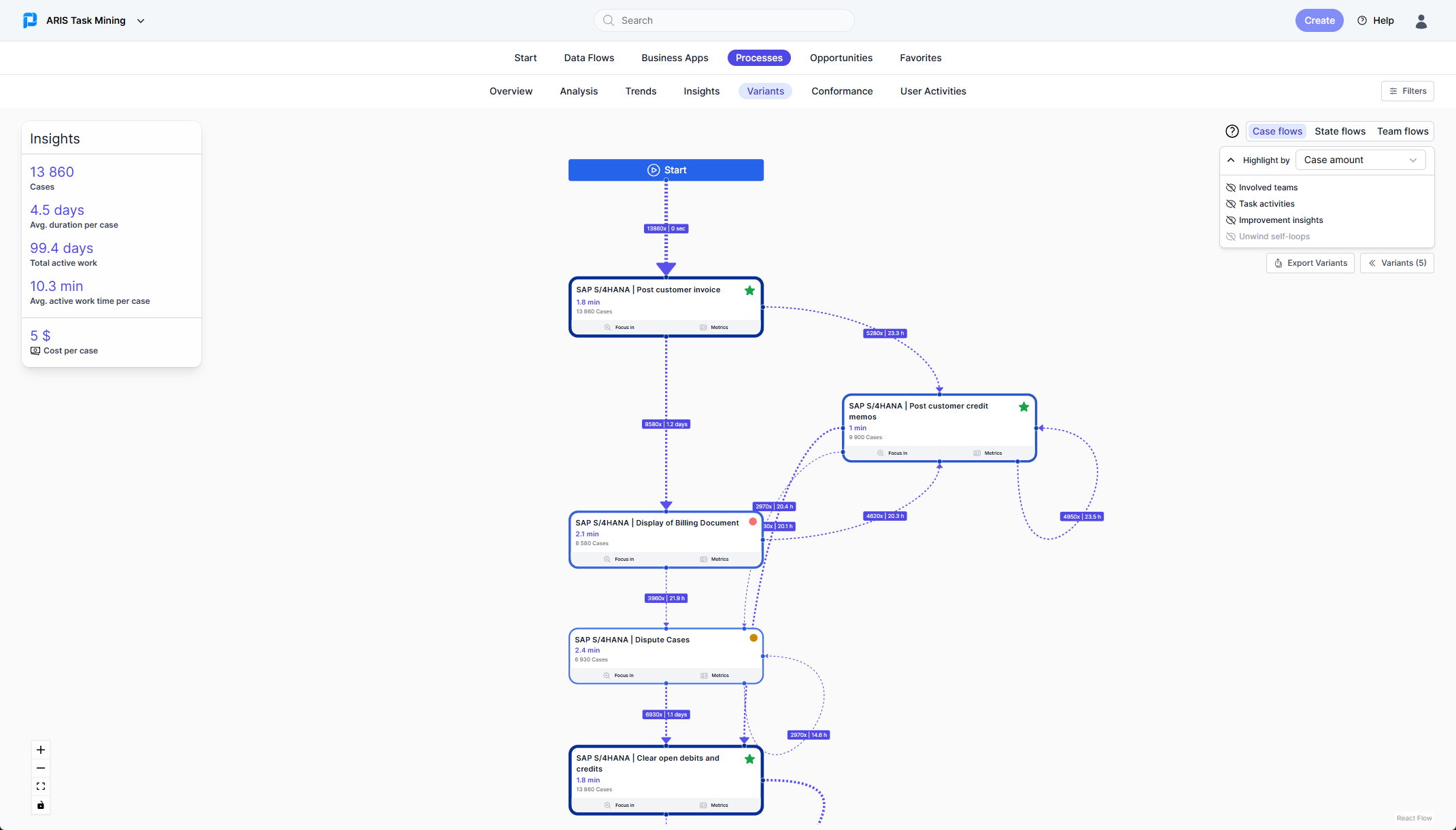The width and height of the screenshot is (1456, 830).
Task: Open the ARIS Task Mining dropdown chevron
Action: (141, 21)
